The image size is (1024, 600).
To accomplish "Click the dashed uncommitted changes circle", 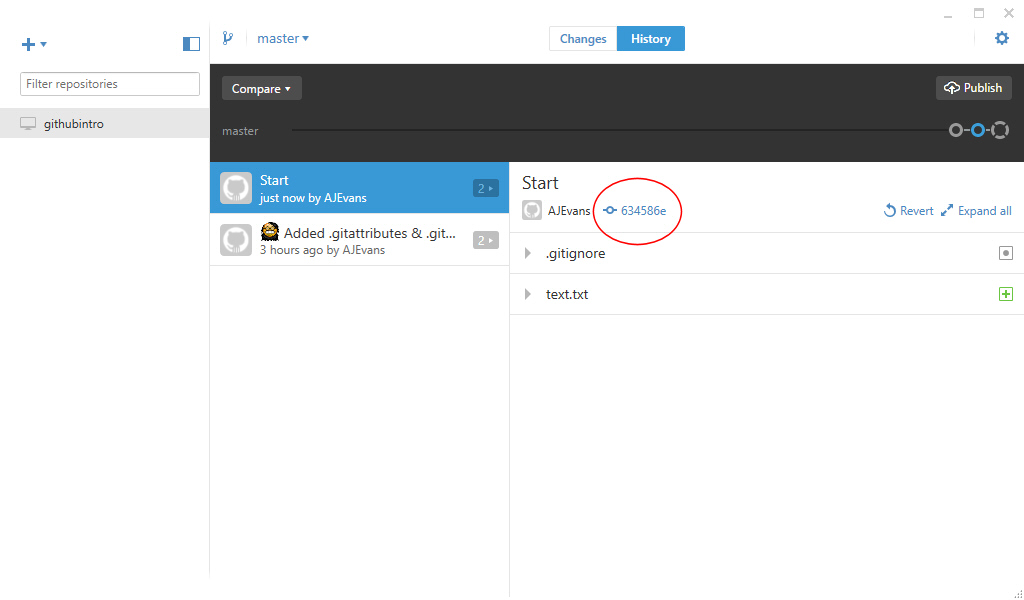I will (x=1000, y=130).
